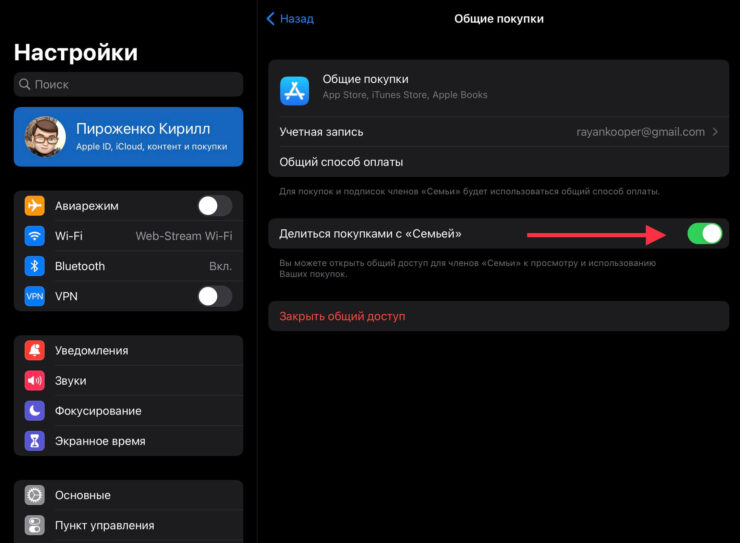Image resolution: width=740 pixels, height=543 pixels.
Task: Open the Основные settings section
Action: pos(128,495)
